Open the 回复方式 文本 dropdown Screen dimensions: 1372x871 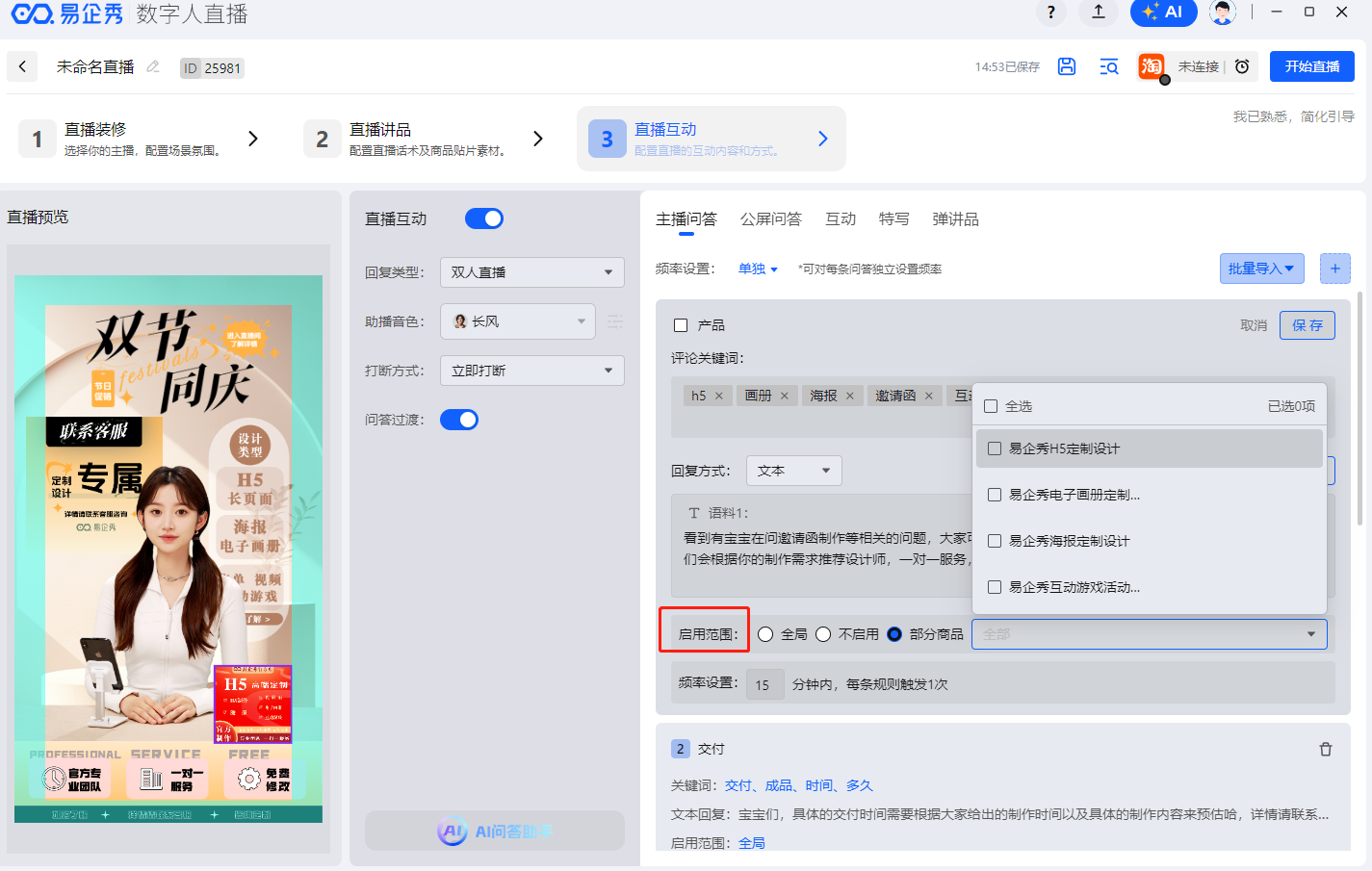click(x=794, y=471)
